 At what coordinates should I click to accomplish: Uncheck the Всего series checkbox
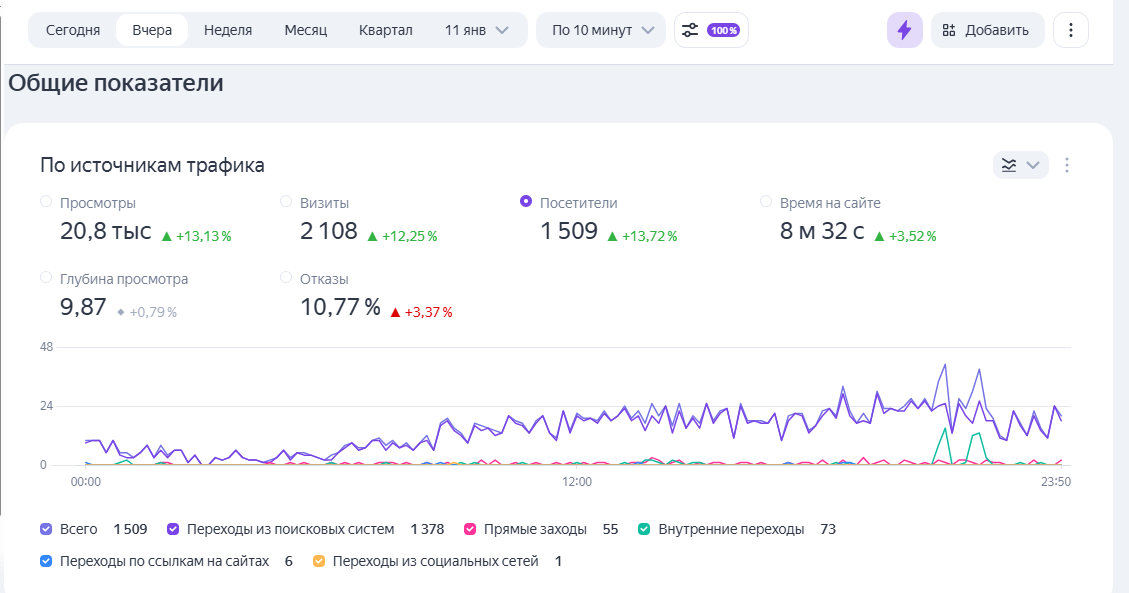point(46,529)
